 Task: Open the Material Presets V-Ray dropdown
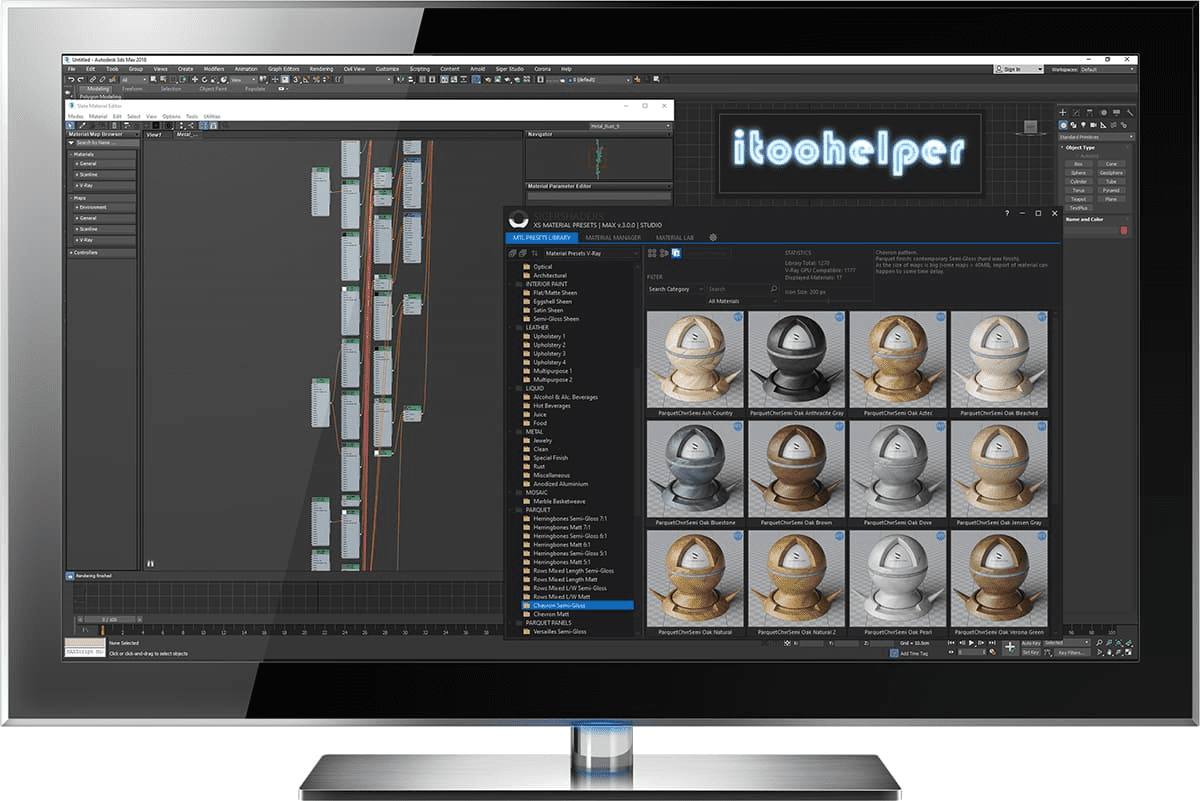pyautogui.click(x=592, y=253)
